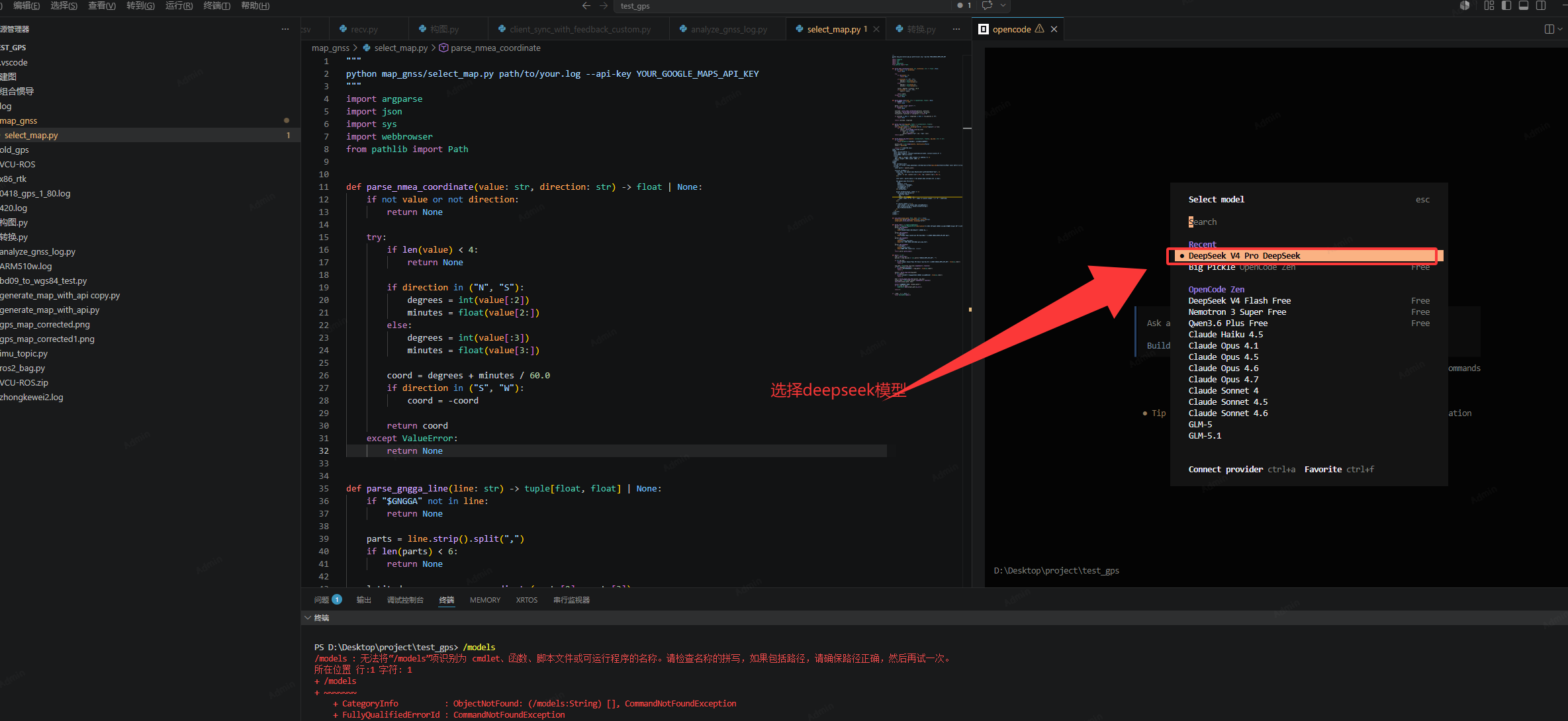Open the Customize Layout icon
Viewport: 1568px width, 721px height.
[x=1489, y=5]
